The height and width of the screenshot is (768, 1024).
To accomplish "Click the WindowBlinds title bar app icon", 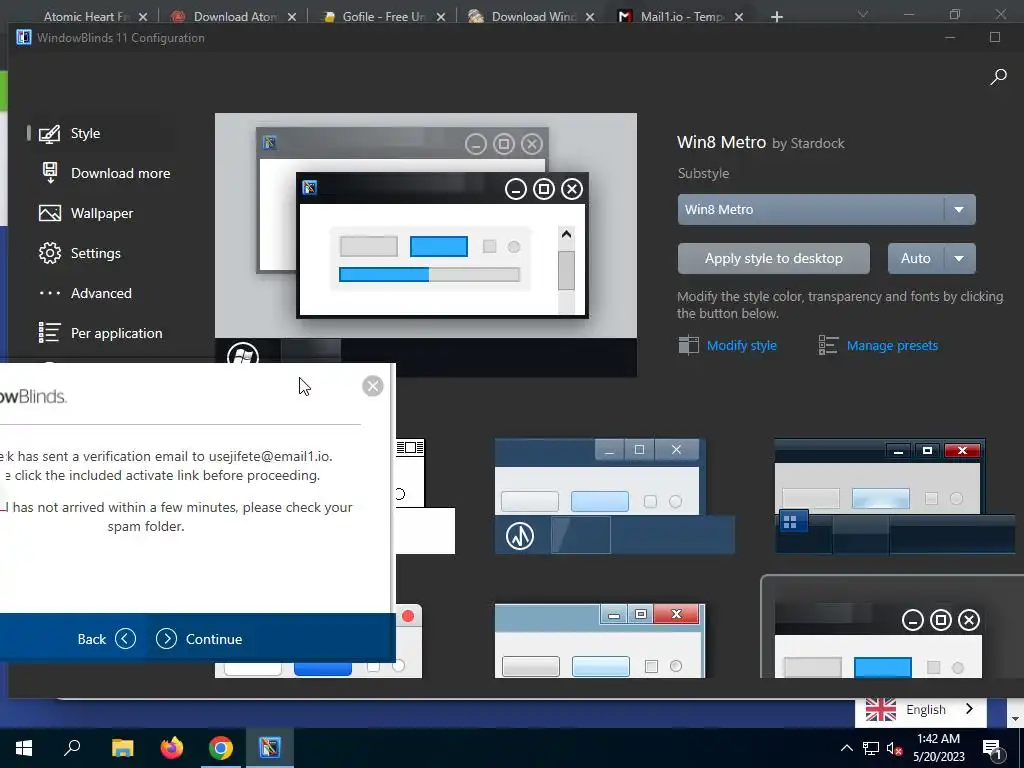I will click(24, 37).
